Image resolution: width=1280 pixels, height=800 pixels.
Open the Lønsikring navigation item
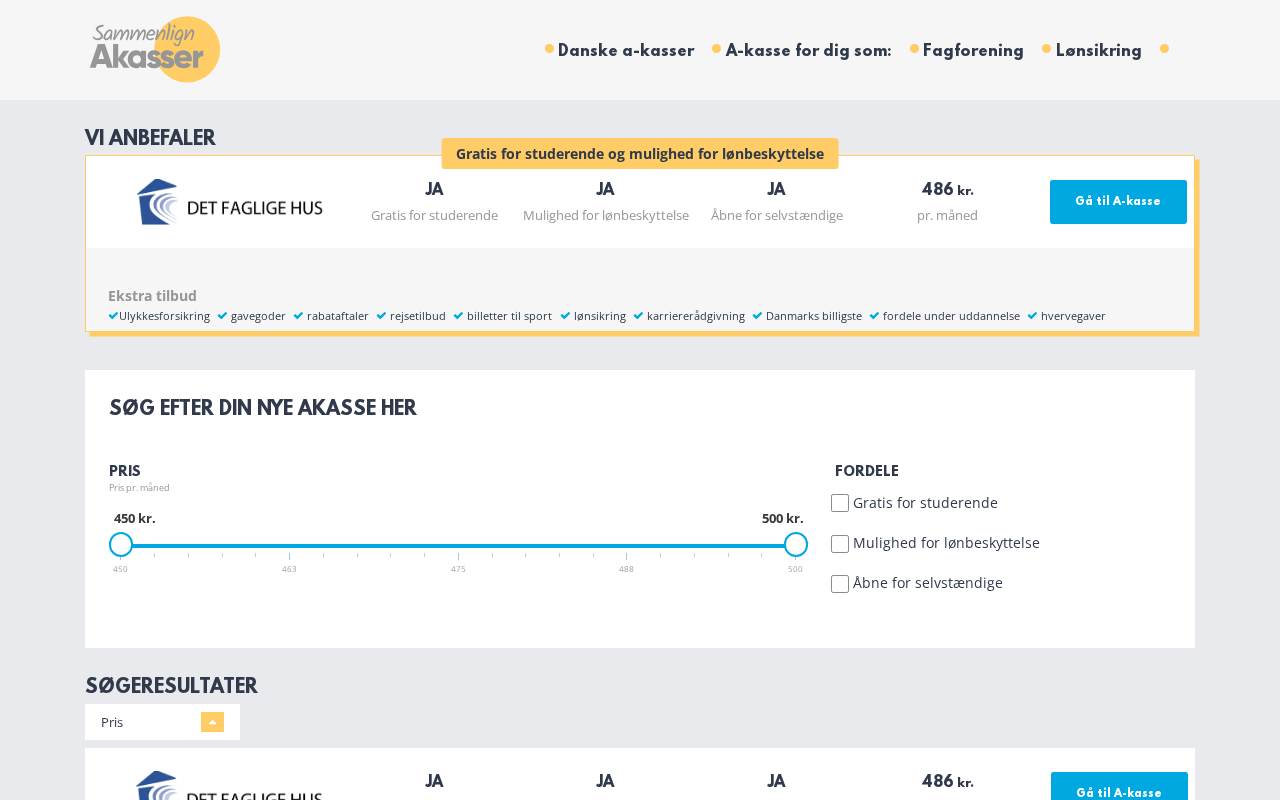pos(1098,51)
